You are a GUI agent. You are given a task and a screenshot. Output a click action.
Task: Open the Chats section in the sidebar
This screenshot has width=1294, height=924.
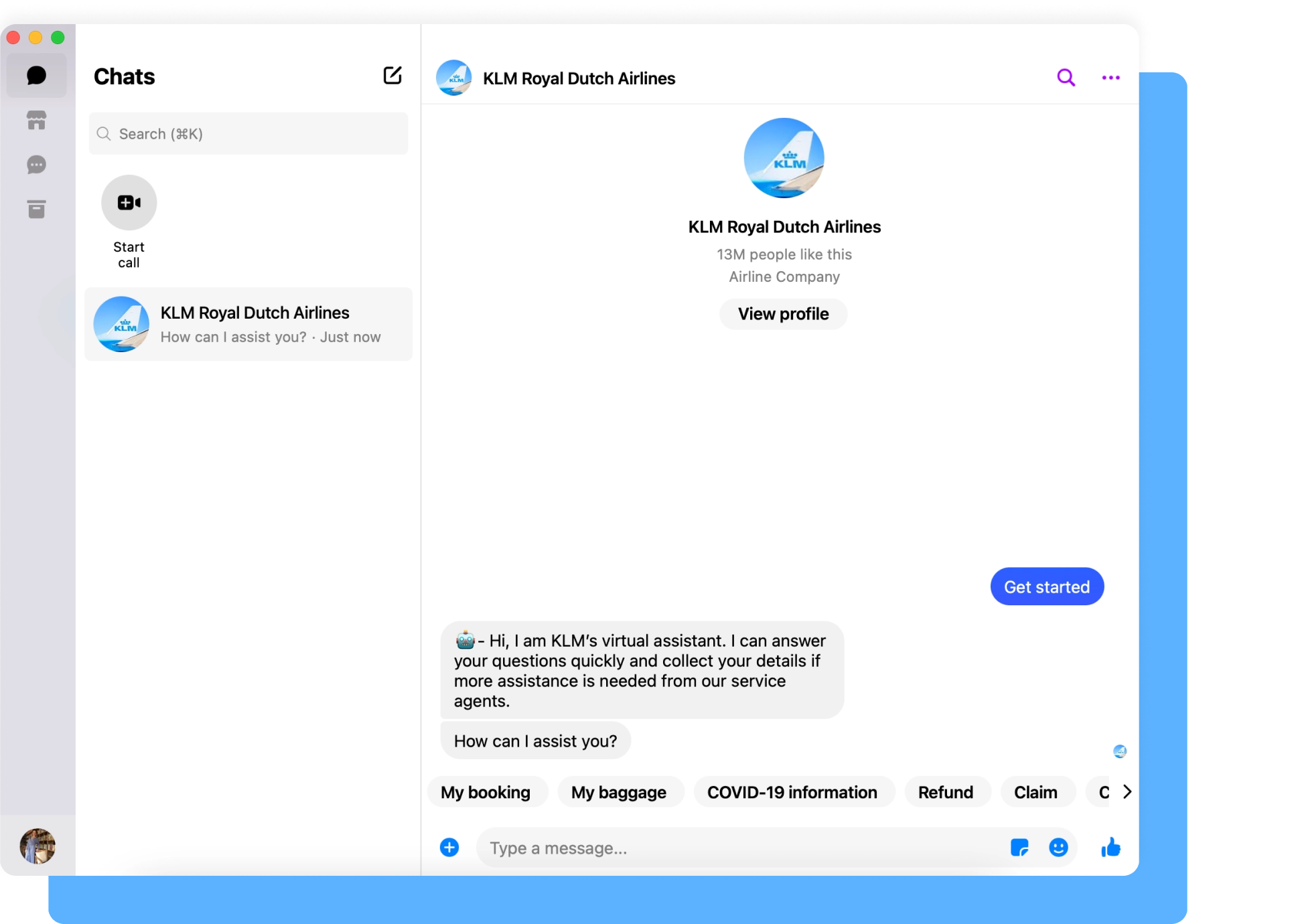point(37,76)
